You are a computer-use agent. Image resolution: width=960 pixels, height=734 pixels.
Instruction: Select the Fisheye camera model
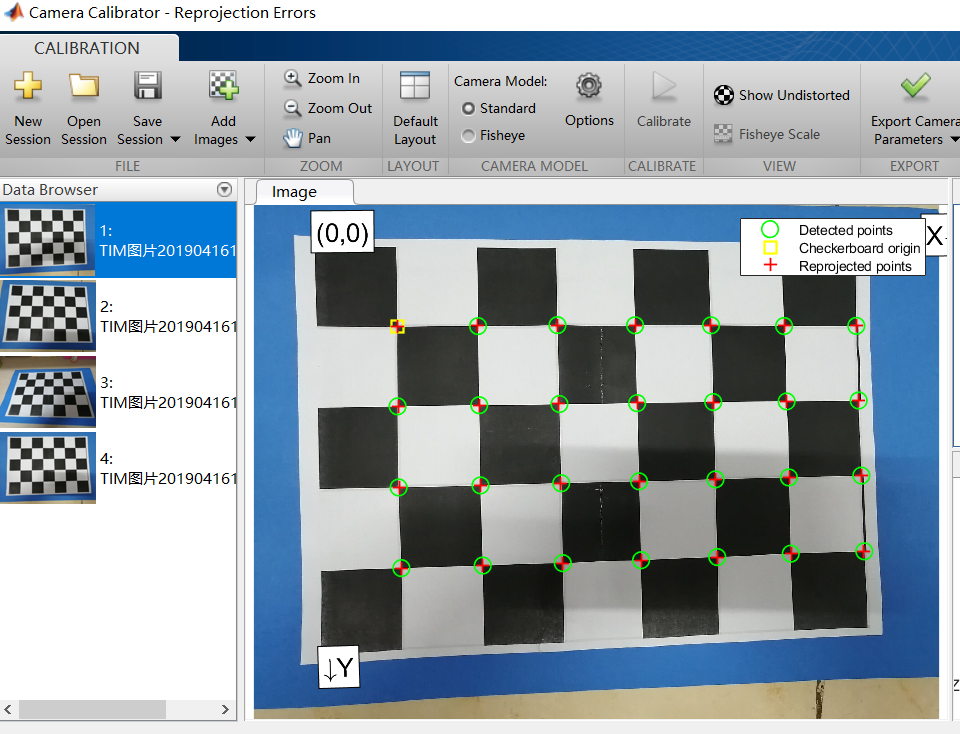(x=468, y=135)
